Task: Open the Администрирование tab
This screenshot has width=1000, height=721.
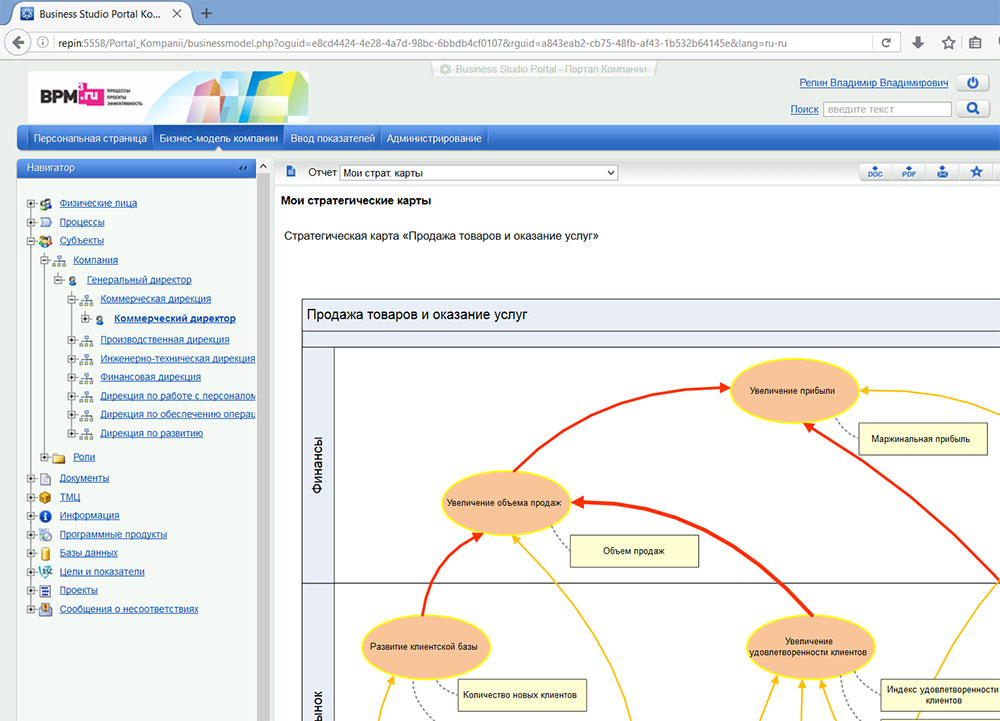Action: point(434,138)
